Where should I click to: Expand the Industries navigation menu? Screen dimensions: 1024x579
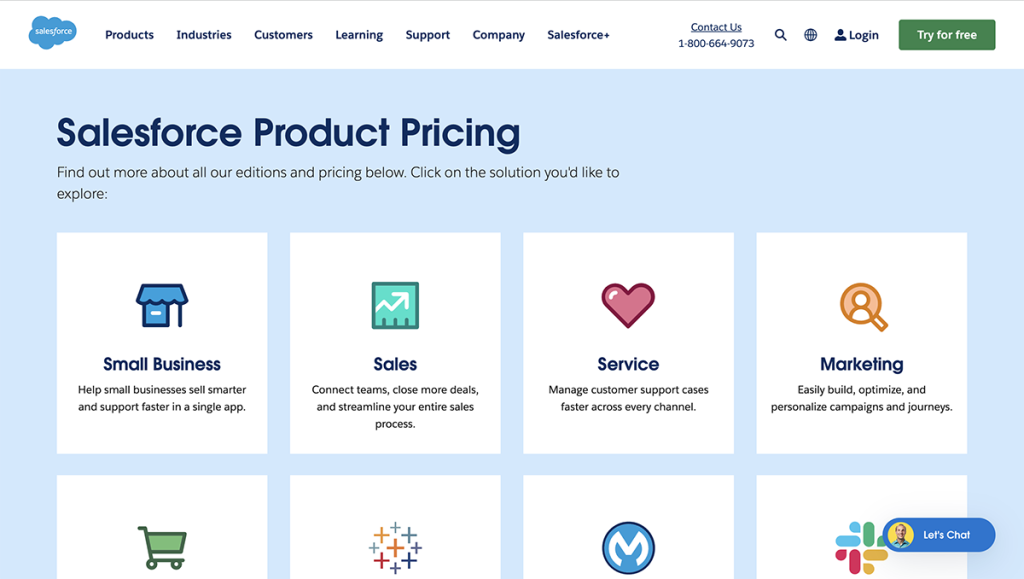click(203, 34)
